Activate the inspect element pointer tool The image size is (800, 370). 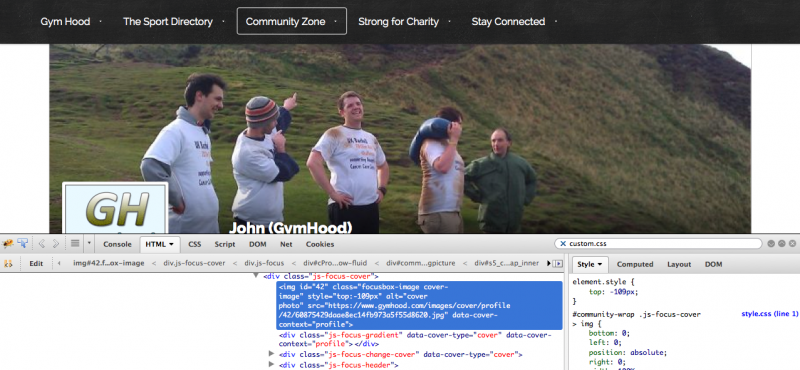(x=22, y=244)
